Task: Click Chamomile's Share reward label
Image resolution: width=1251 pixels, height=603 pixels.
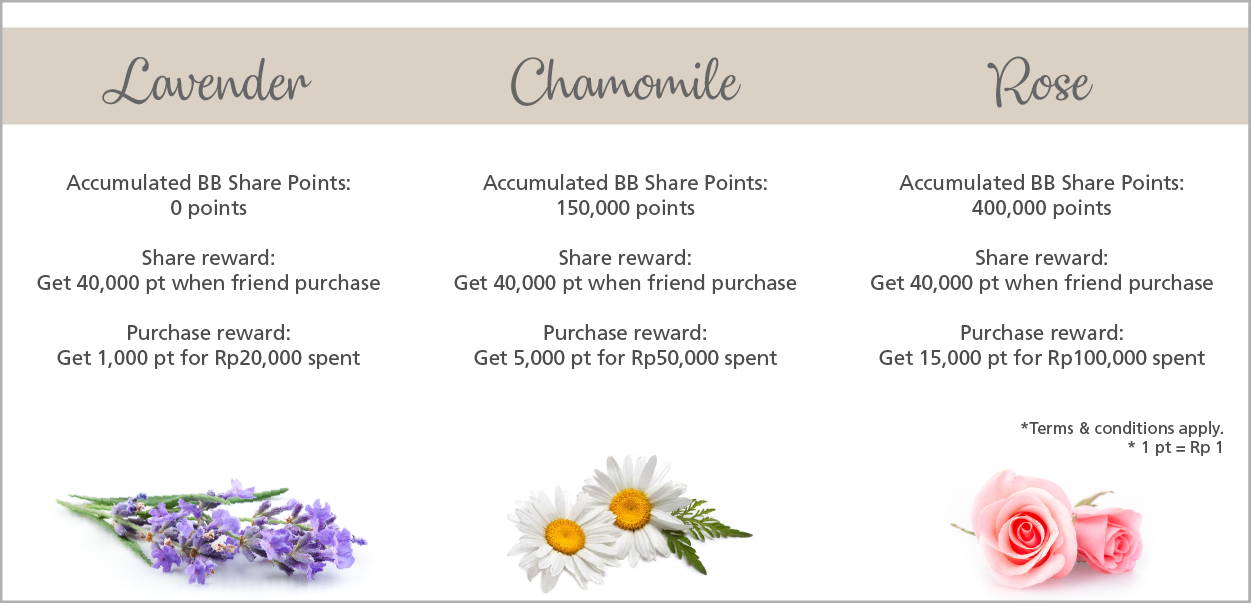Action: pos(625,258)
